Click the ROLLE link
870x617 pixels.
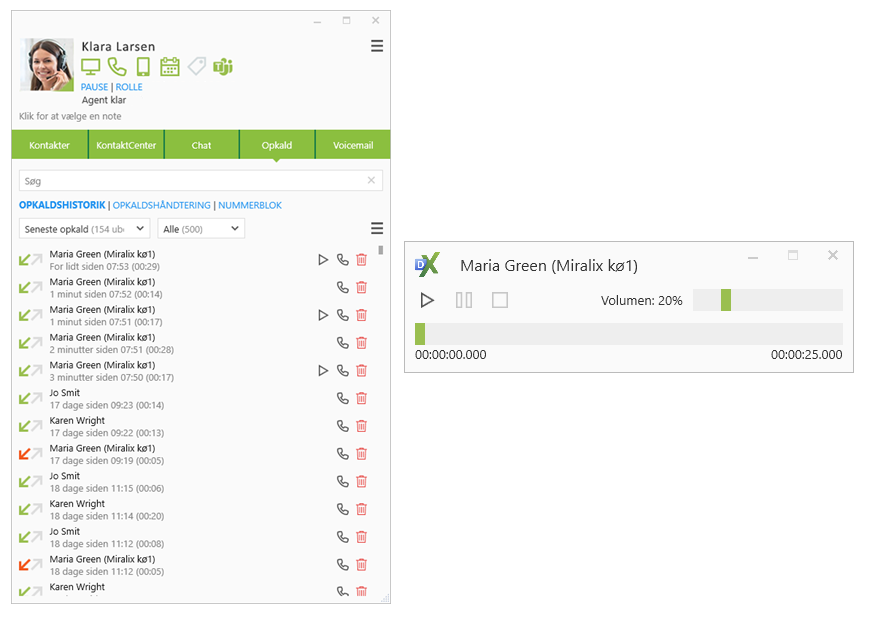click(x=129, y=87)
